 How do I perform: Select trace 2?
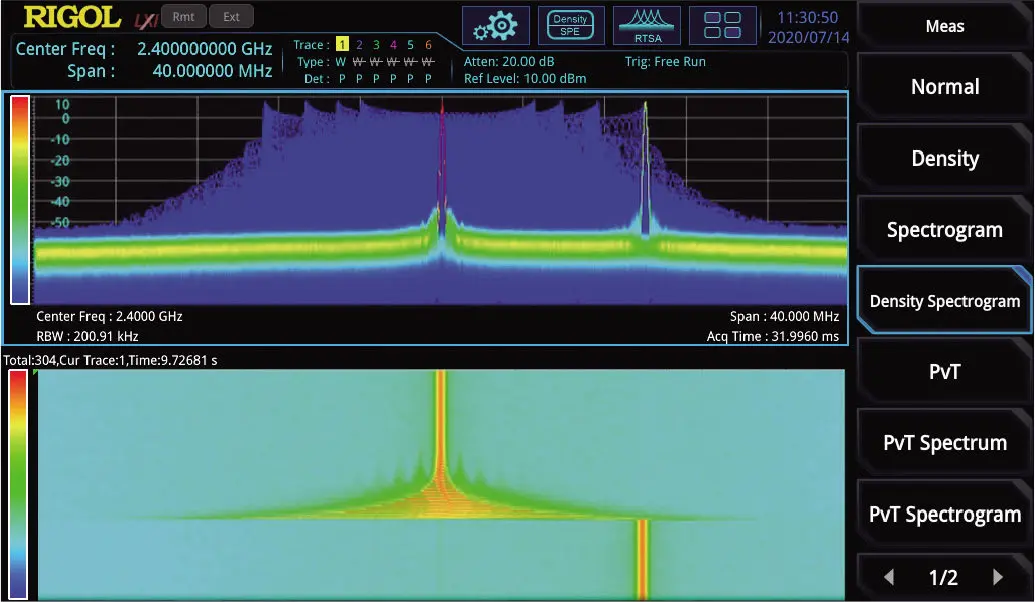click(x=359, y=44)
